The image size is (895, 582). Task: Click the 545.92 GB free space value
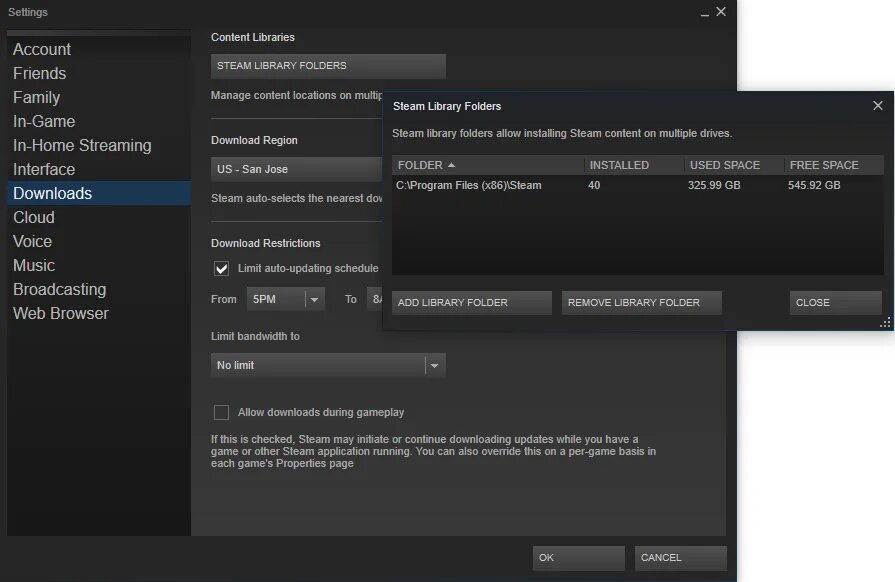814,185
